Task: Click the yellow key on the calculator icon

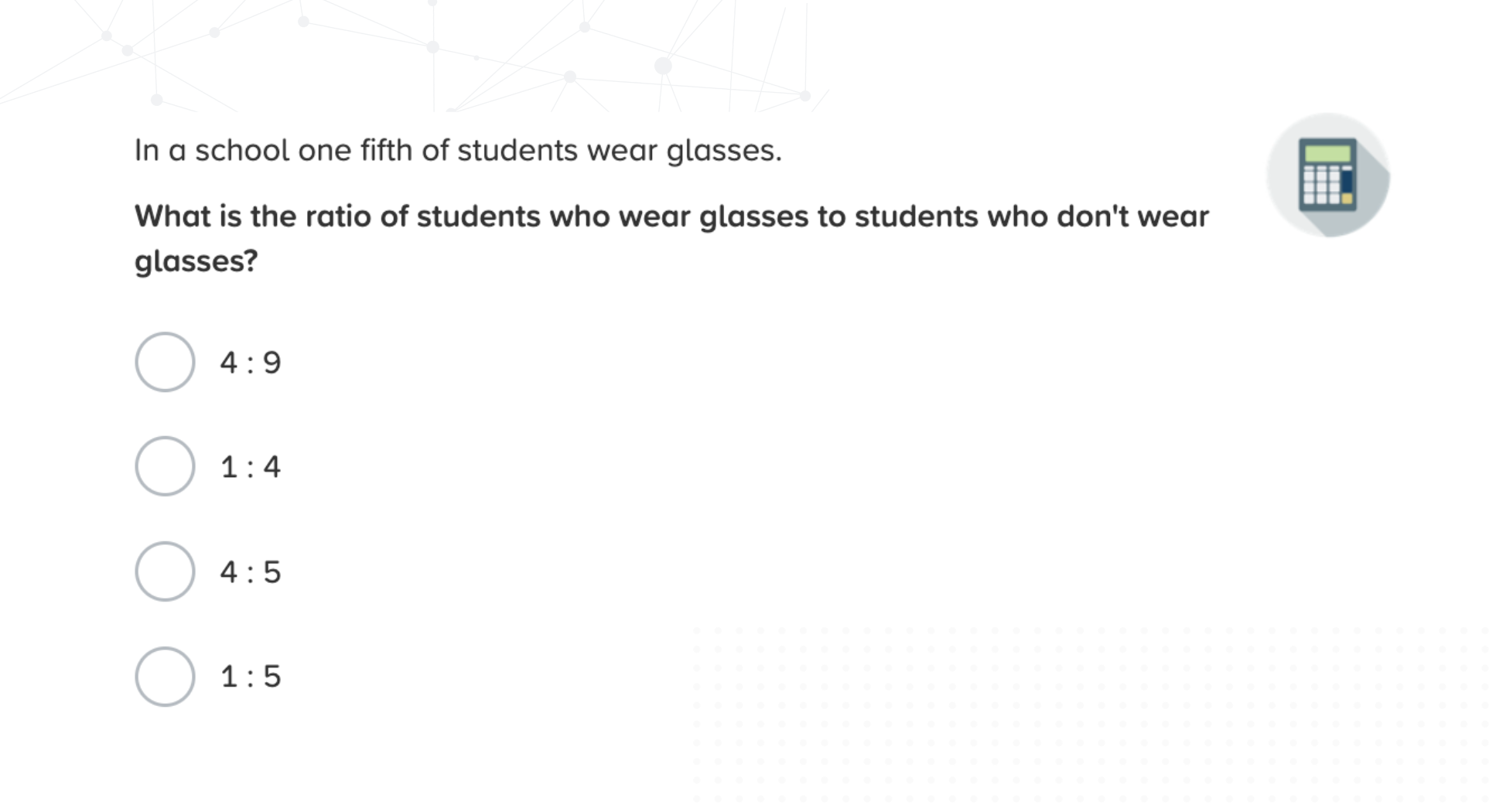Action: tap(1347, 200)
